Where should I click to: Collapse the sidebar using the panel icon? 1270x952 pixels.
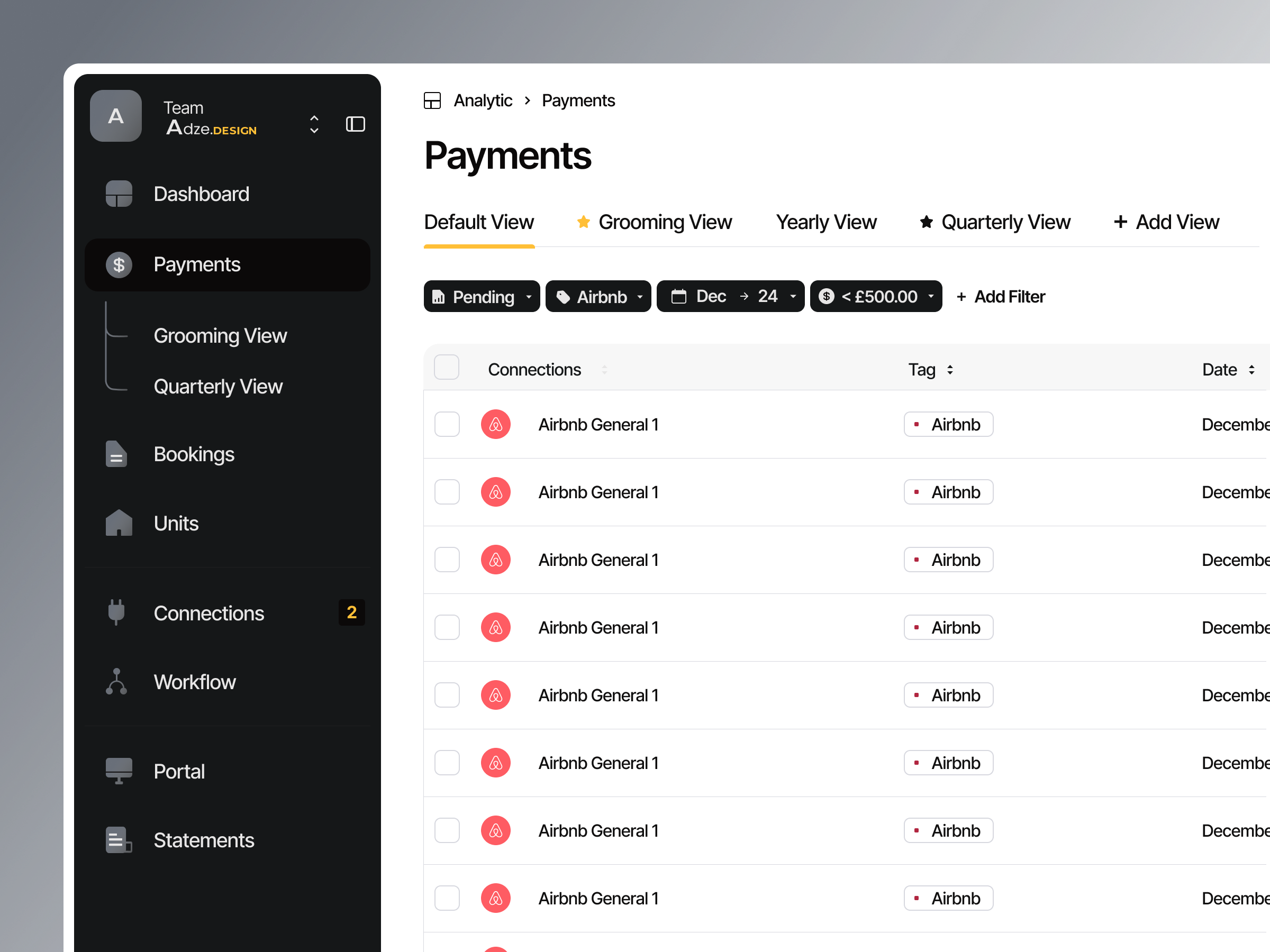pos(356,123)
